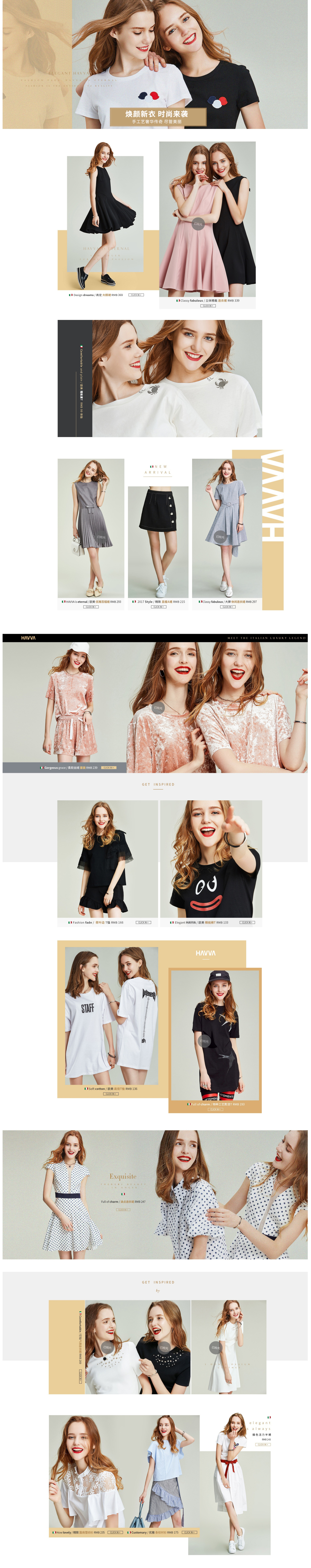Image resolution: width=311 pixels, height=1568 pixels.
Task: Open the pearl-collar tees photo
Action: [x=137, y=1348]
